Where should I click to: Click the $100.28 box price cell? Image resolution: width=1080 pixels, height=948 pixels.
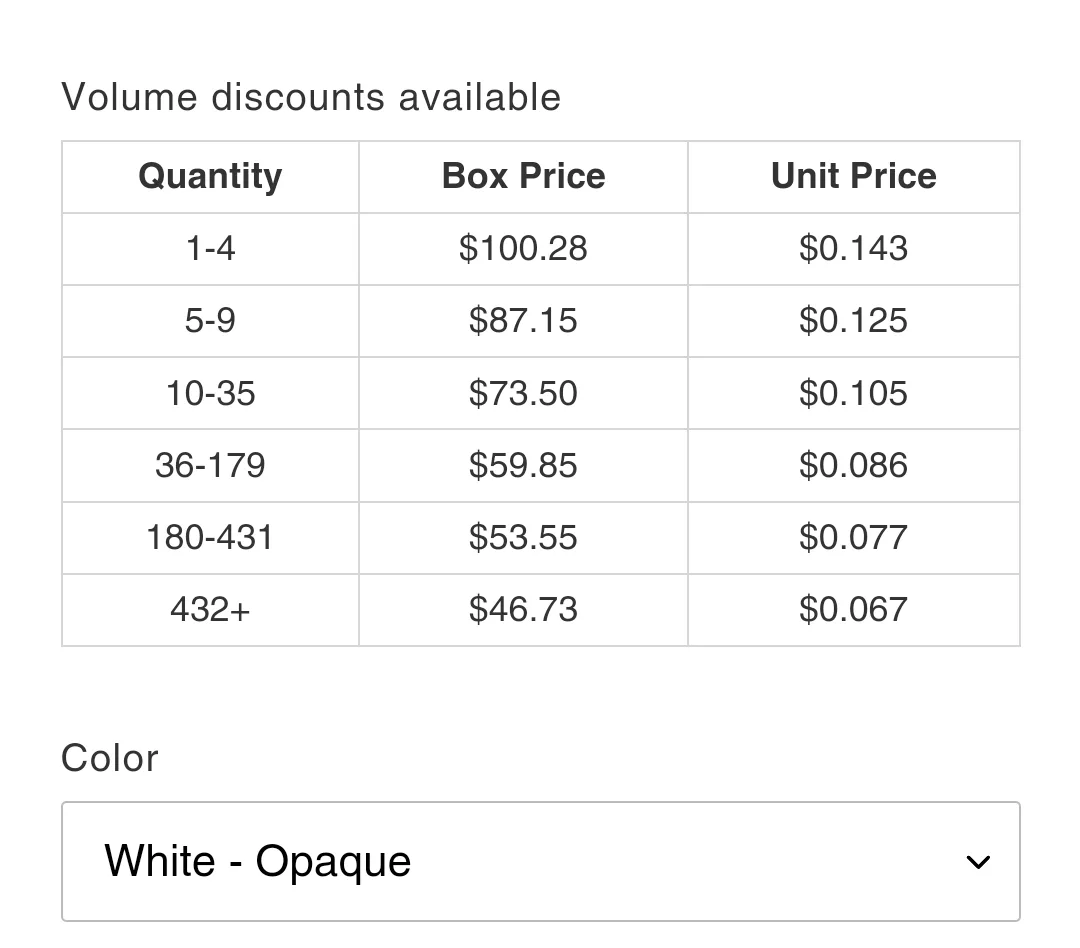pyautogui.click(x=523, y=248)
